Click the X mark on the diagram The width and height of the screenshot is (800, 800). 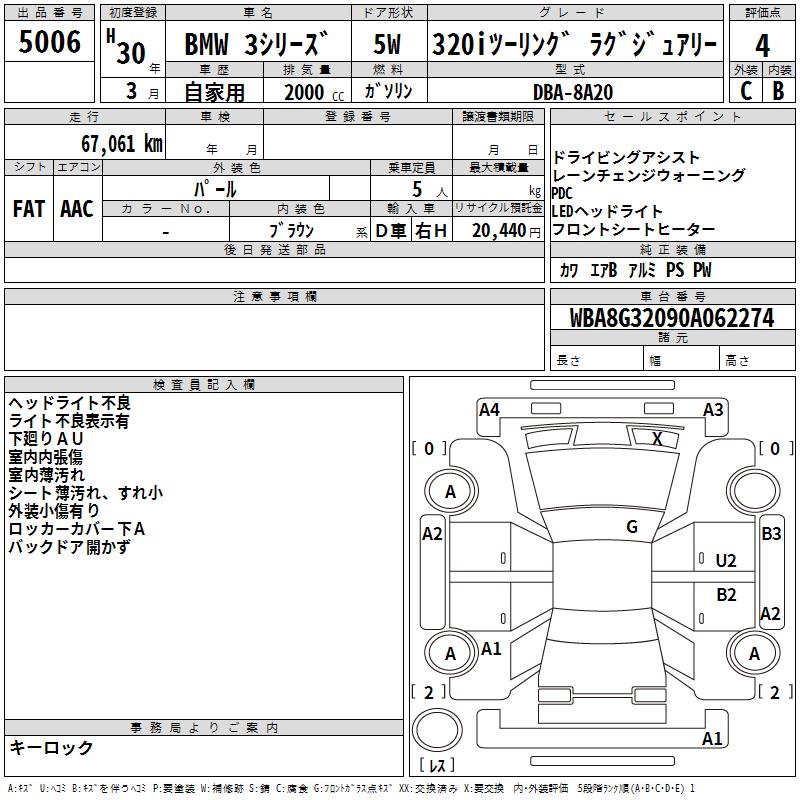(x=657, y=438)
